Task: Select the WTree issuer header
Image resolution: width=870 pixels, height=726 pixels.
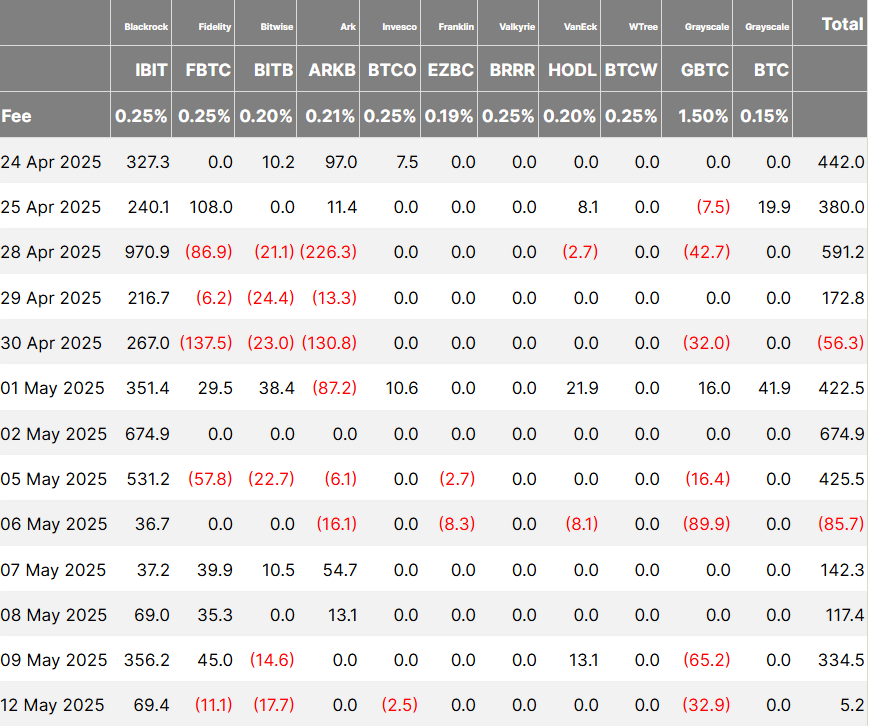Action: pos(643,27)
